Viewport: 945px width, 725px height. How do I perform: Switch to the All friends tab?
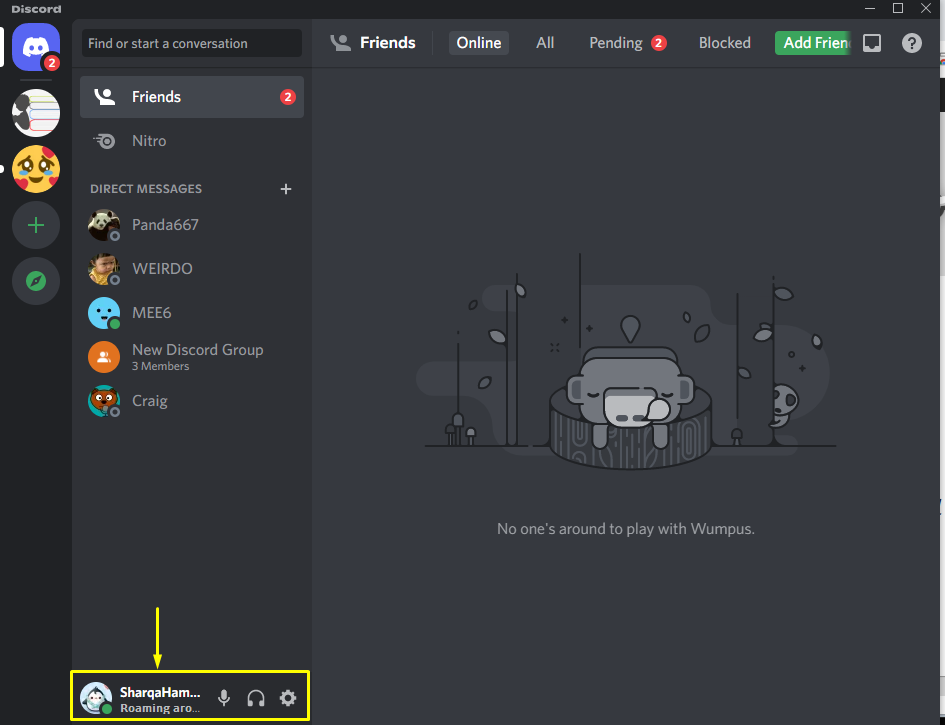[x=545, y=43]
